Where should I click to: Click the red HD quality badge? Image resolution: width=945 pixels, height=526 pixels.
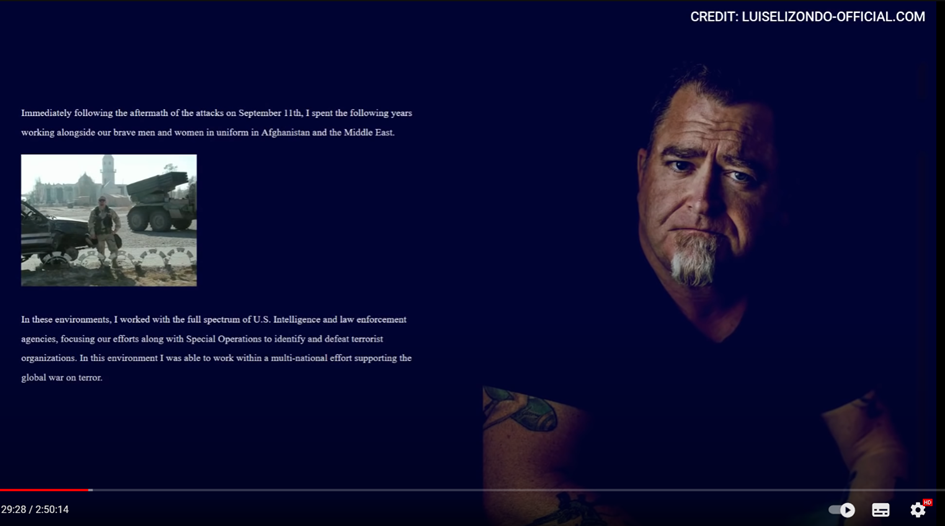tap(928, 503)
